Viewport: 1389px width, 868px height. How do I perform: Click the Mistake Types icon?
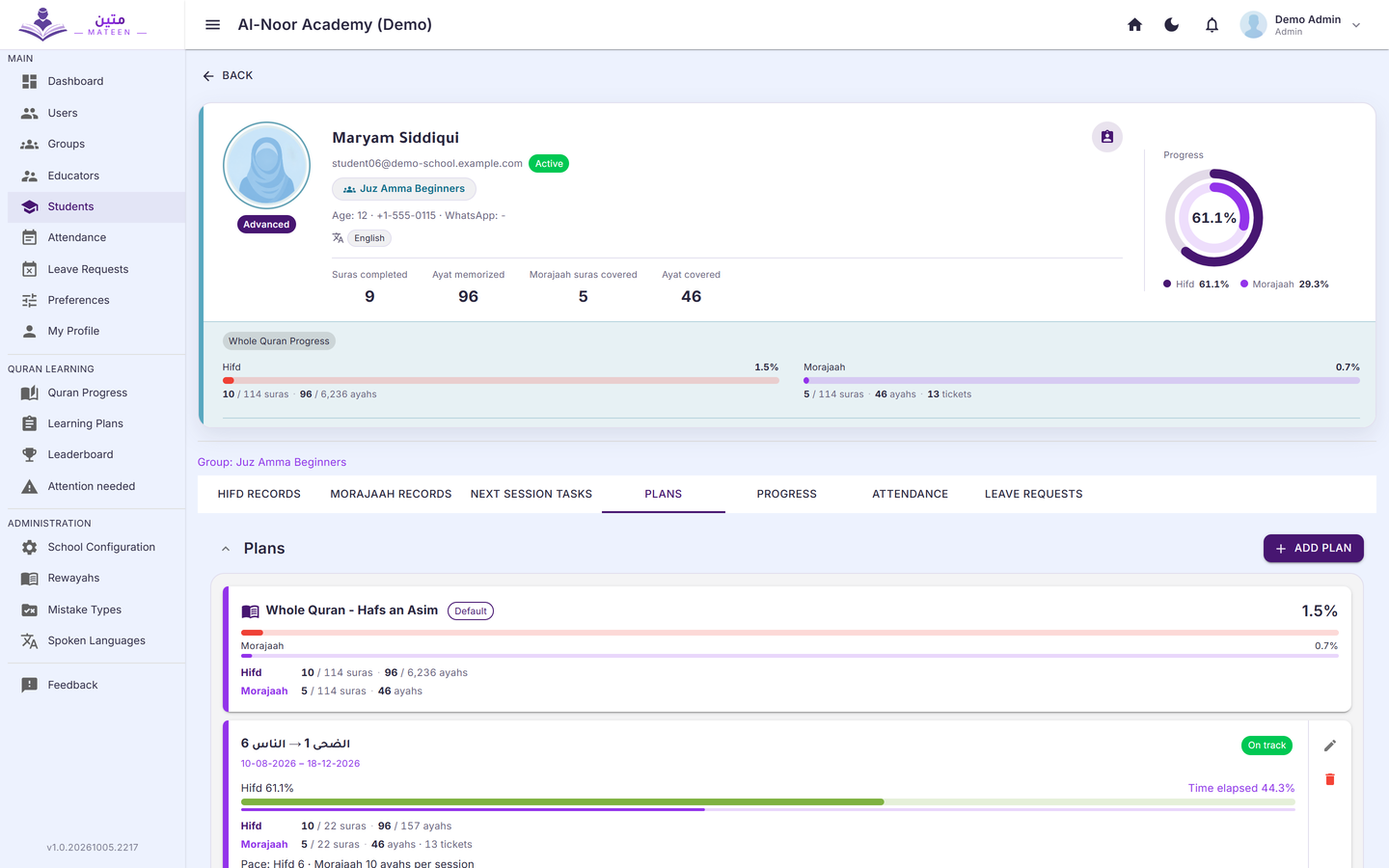(30, 610)
